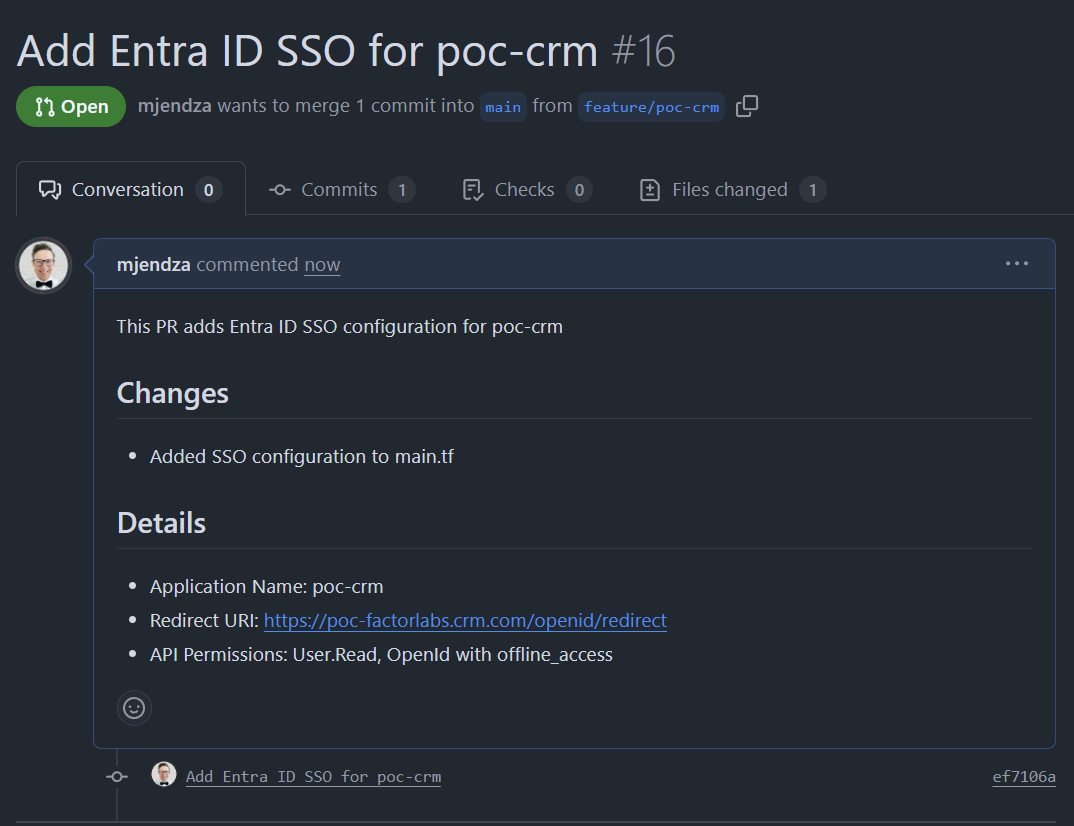Click the commit marker icon in the timeline
The height and width of the screenshot is (826, 1074).
click(117, 777)
